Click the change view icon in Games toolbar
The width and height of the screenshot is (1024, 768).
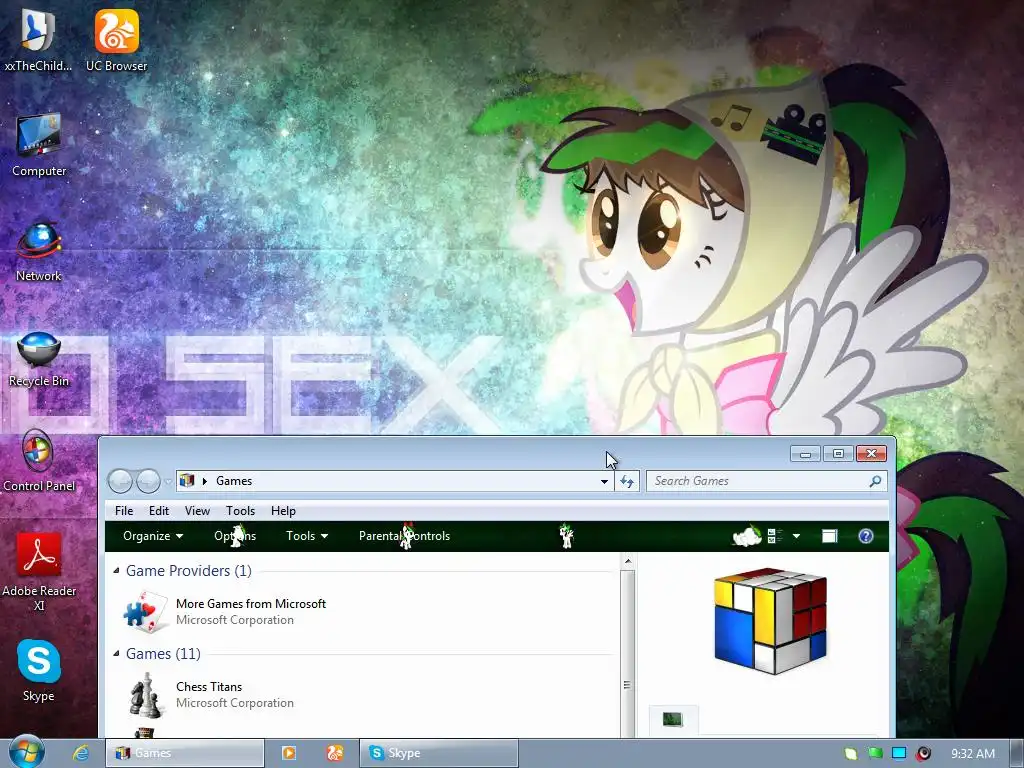point(775,536)
